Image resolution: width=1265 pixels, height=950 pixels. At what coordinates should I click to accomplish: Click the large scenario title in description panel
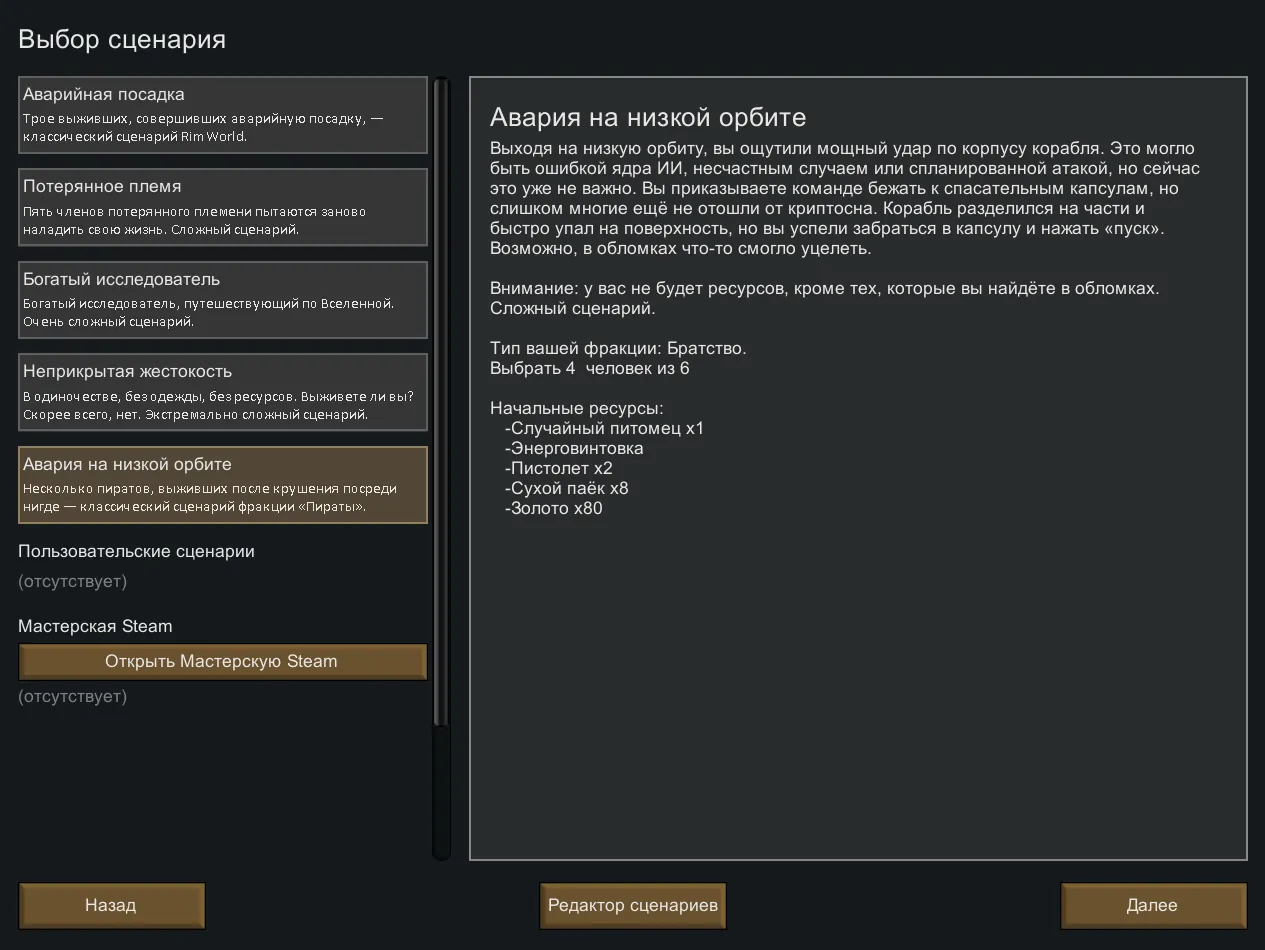(647, 118)
